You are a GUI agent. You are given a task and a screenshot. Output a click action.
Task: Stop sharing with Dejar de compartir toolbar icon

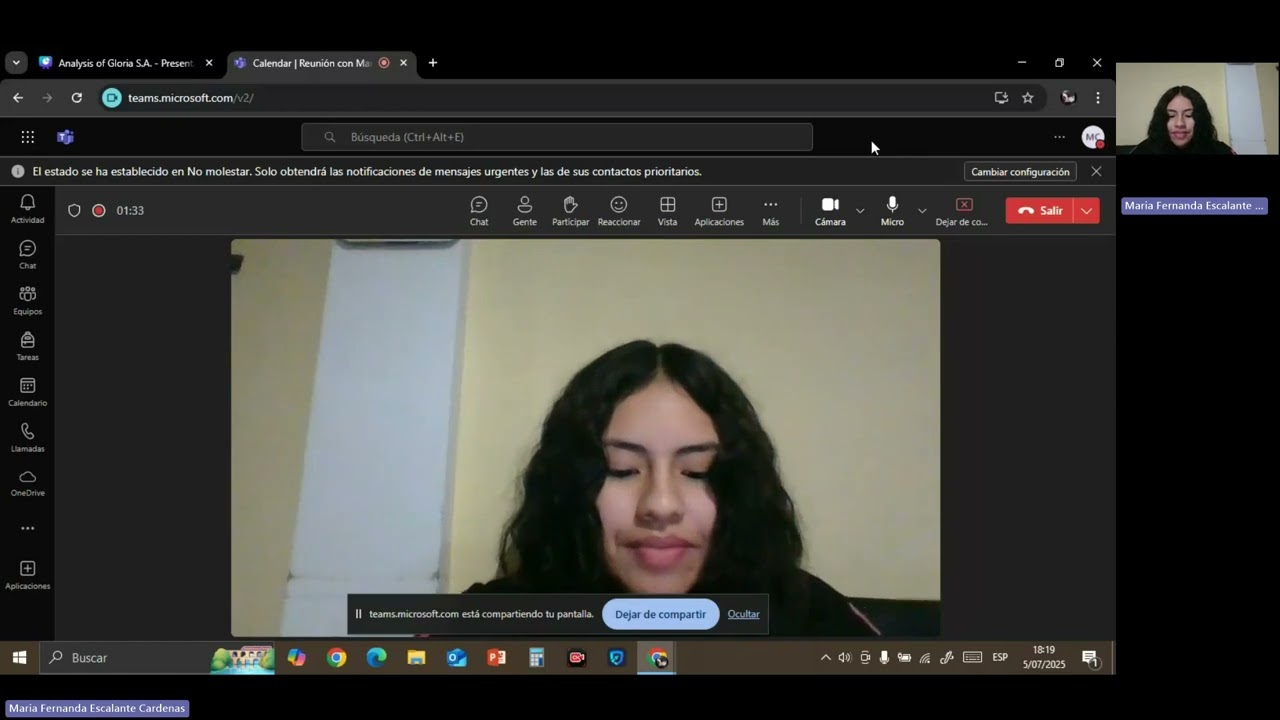click(962, 211)
